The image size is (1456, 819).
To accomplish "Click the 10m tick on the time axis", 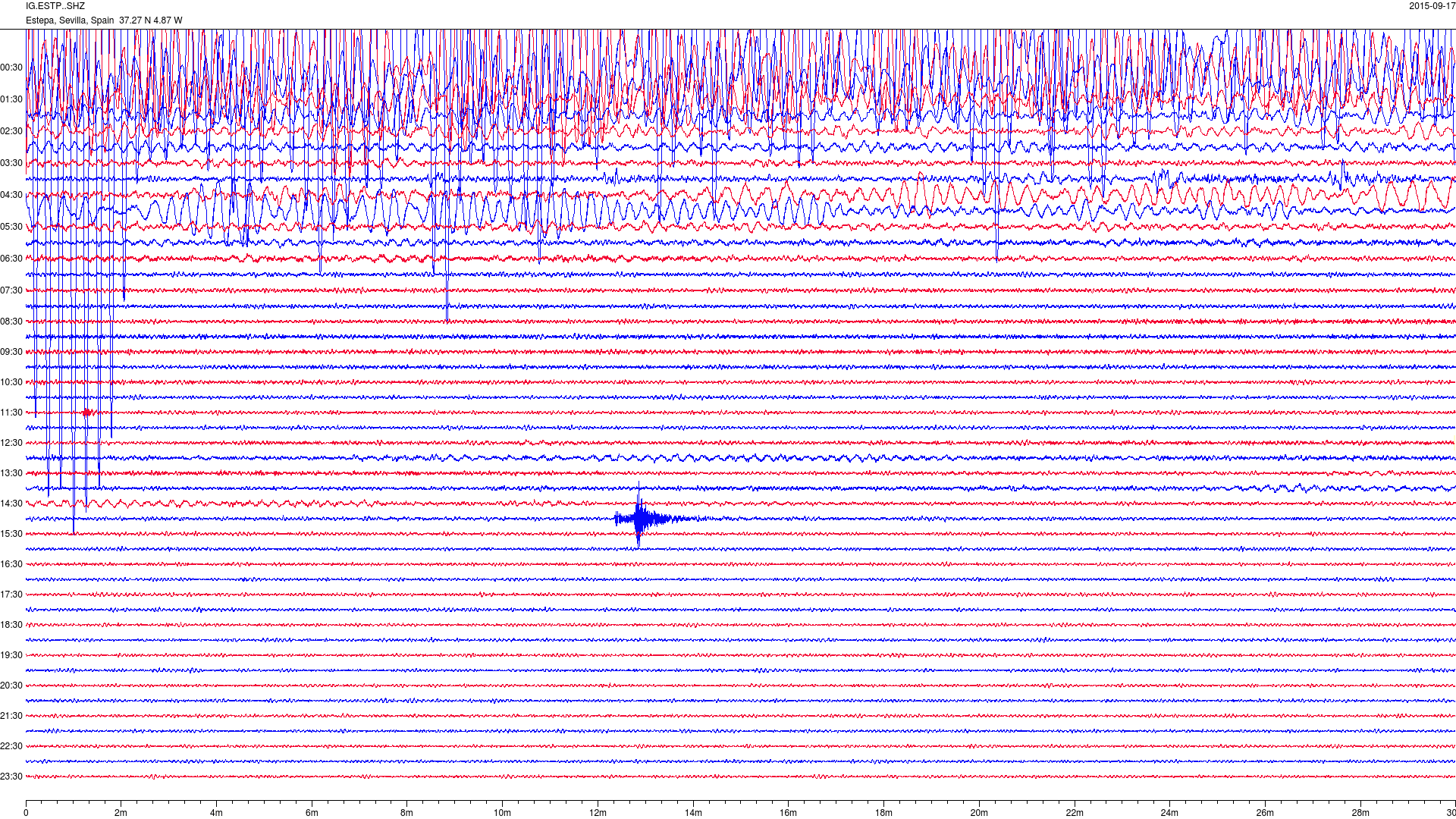I will click(502, 813).
